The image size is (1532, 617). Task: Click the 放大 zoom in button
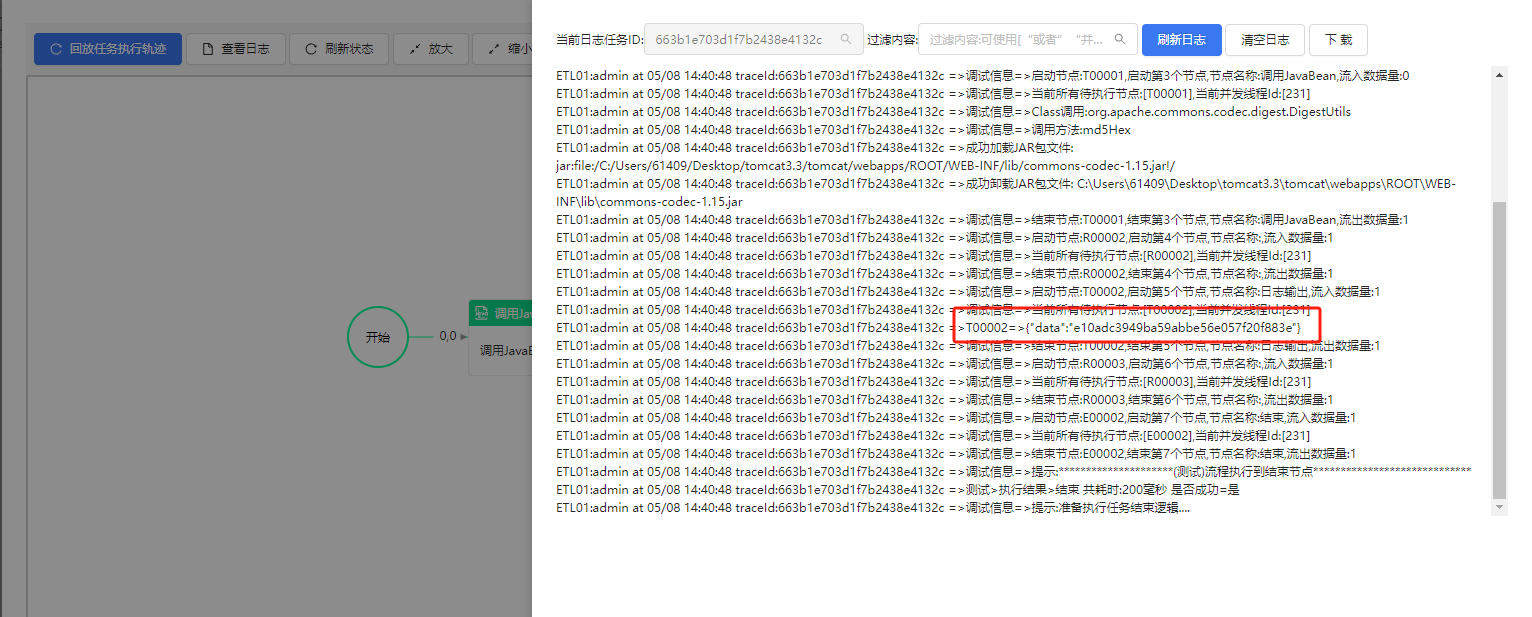(x=431, y=48)
